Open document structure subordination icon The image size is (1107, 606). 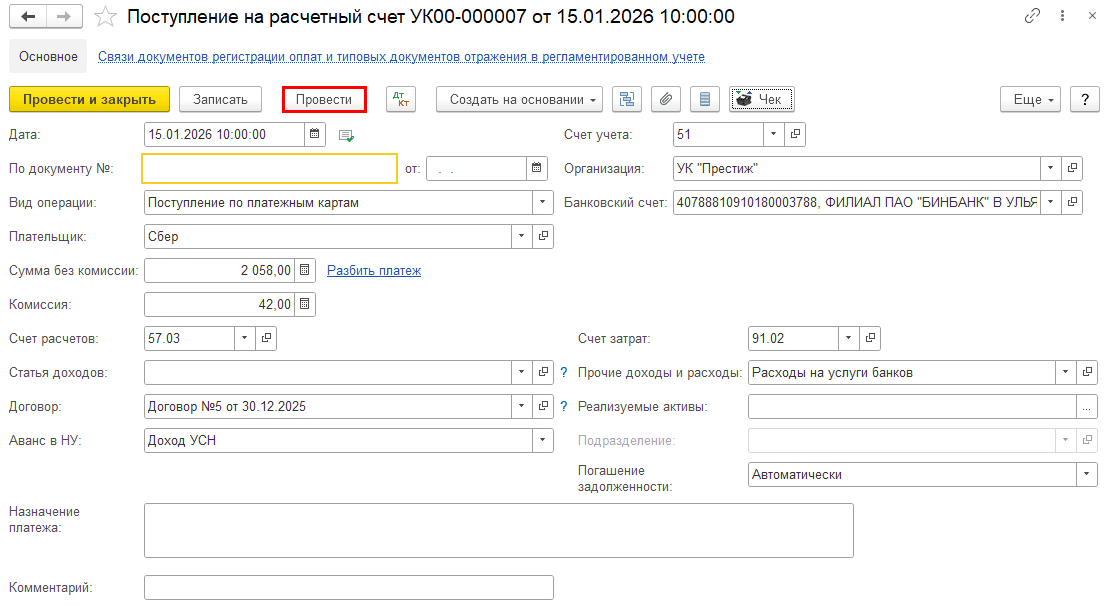click(627, 99)
